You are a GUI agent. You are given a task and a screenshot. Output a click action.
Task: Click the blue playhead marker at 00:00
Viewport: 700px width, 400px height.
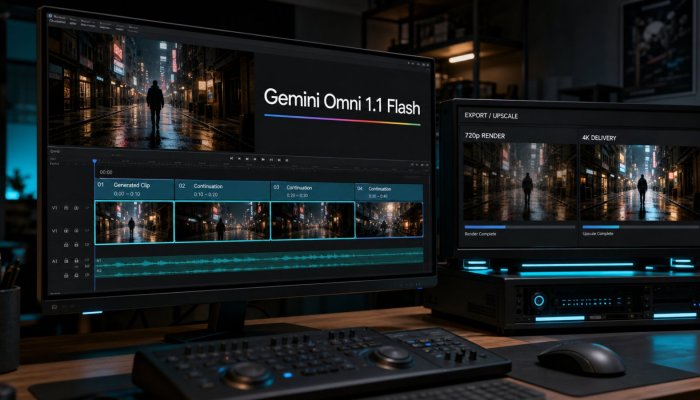94,161
